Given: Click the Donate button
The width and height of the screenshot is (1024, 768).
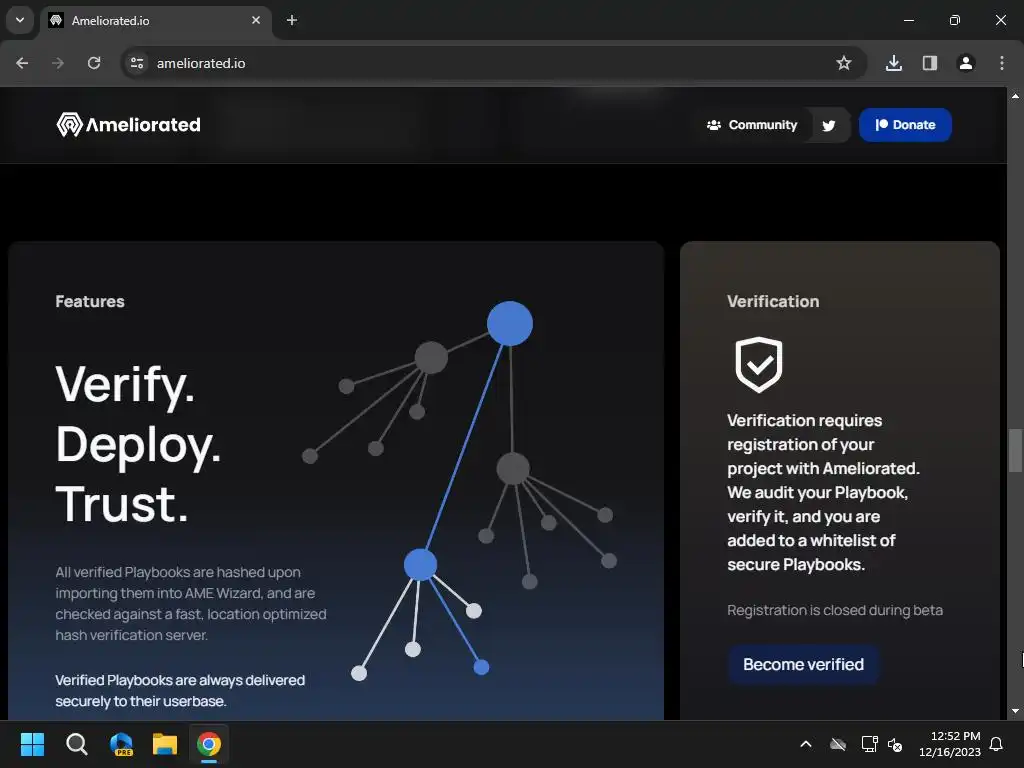Looking at the screenshot, I should (905, 125).
